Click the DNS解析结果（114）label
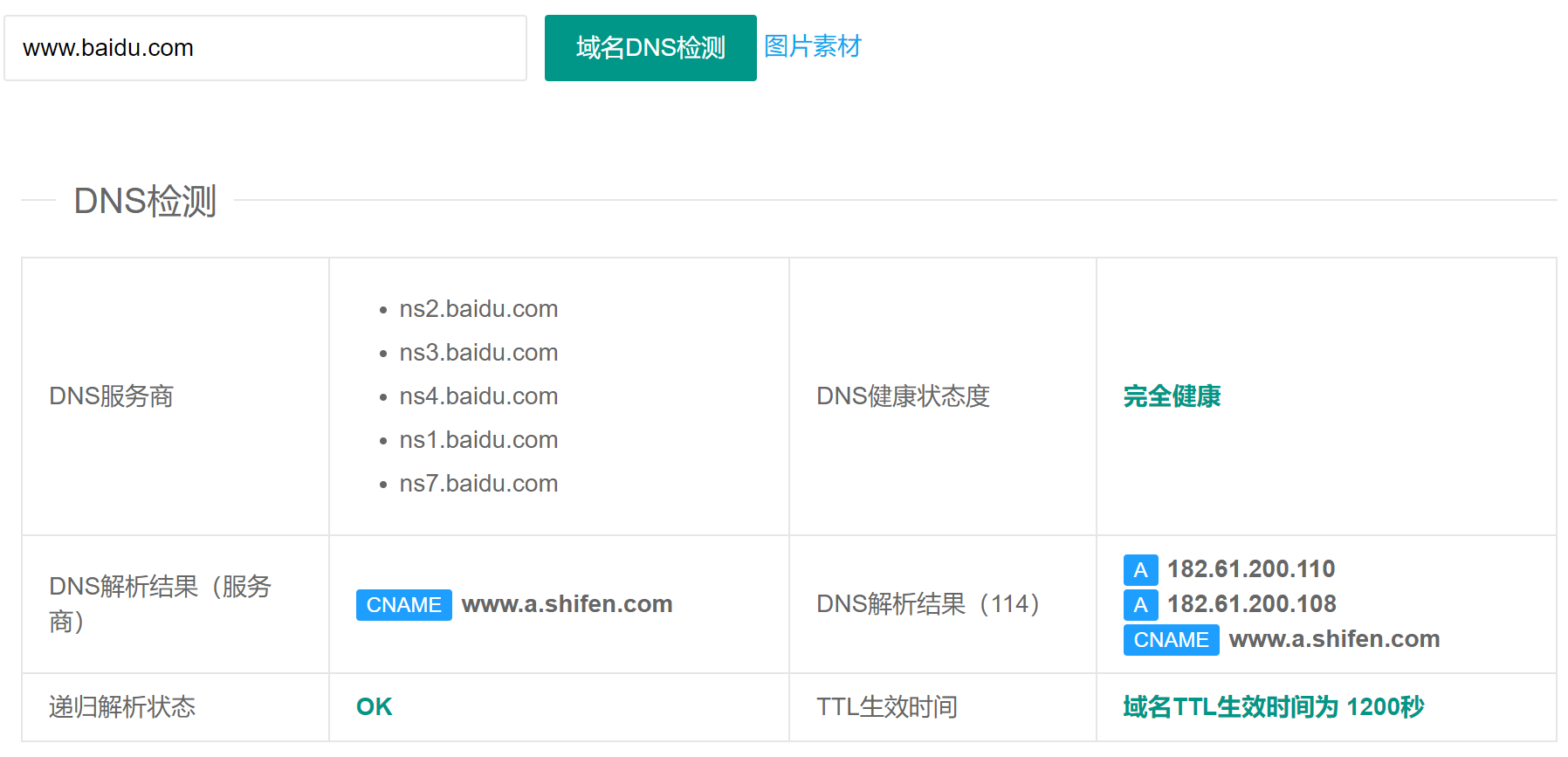The height and width of the screenshot is (757, 1568). pos(928,604)
